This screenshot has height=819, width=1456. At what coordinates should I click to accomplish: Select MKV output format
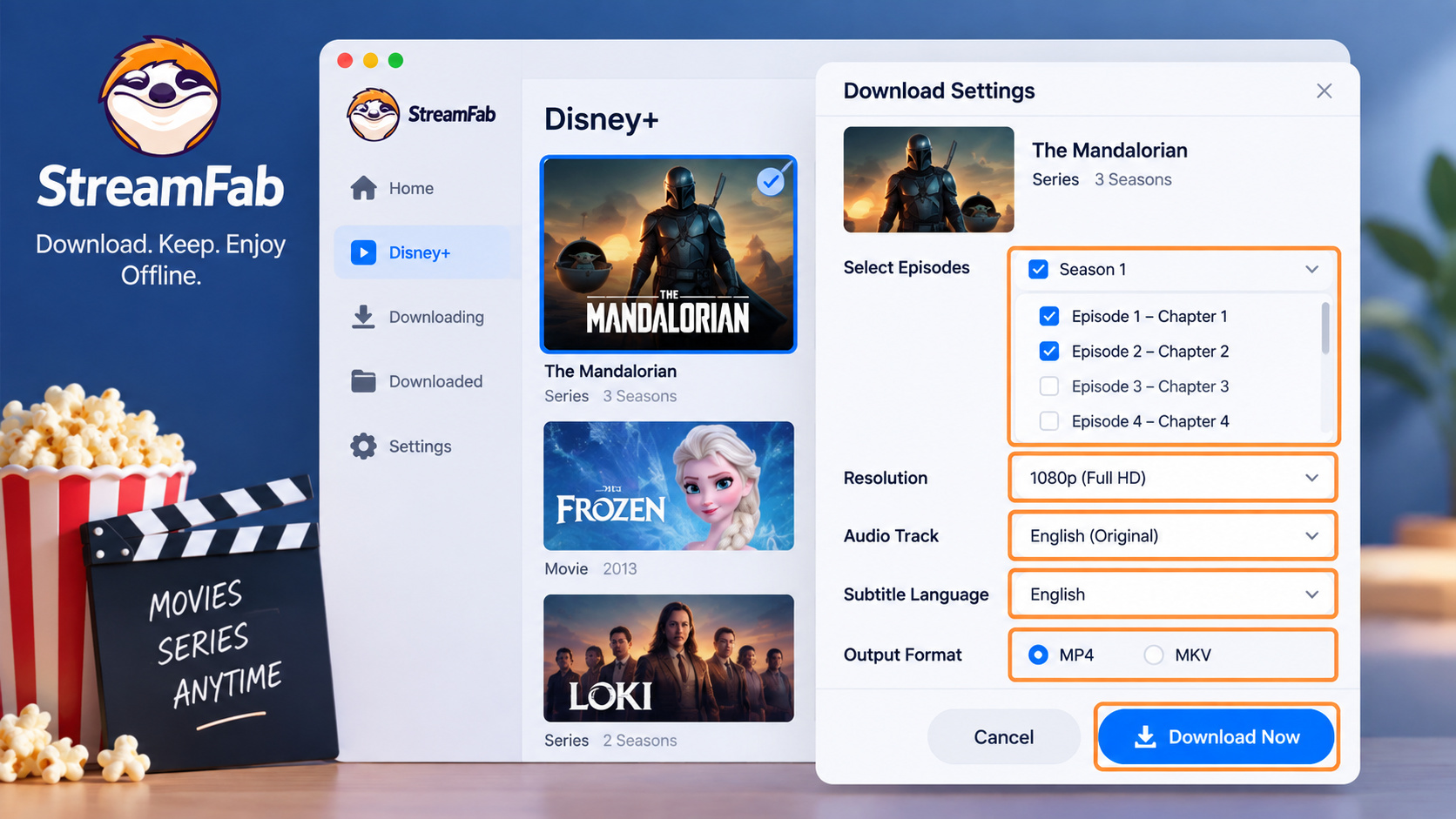pos(1154,655)
